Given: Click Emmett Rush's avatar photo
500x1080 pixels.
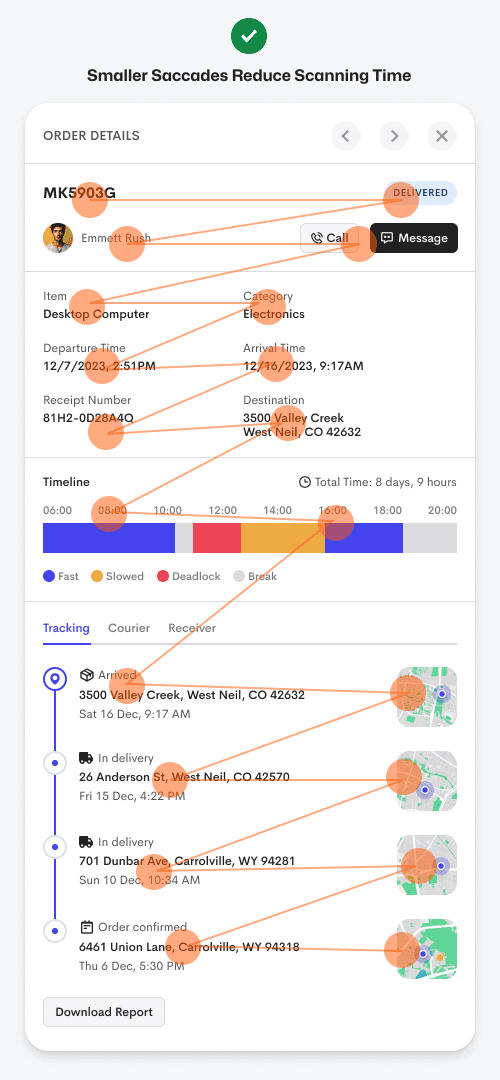Looking at the screenshot, I should coord(58,238).
